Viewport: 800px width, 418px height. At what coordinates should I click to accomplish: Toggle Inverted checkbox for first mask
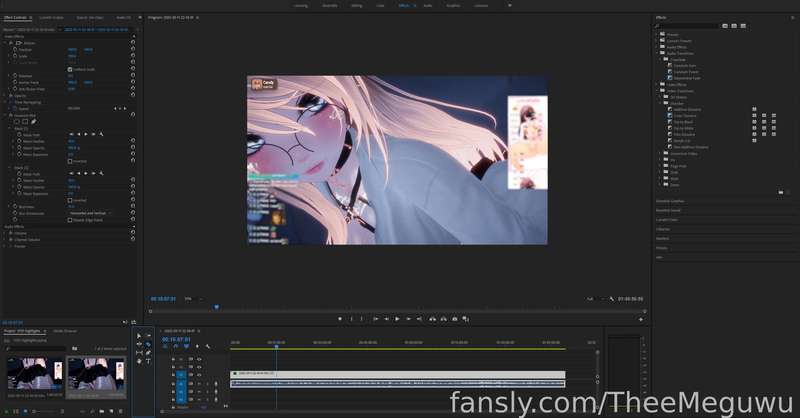(x=70, y=161)
